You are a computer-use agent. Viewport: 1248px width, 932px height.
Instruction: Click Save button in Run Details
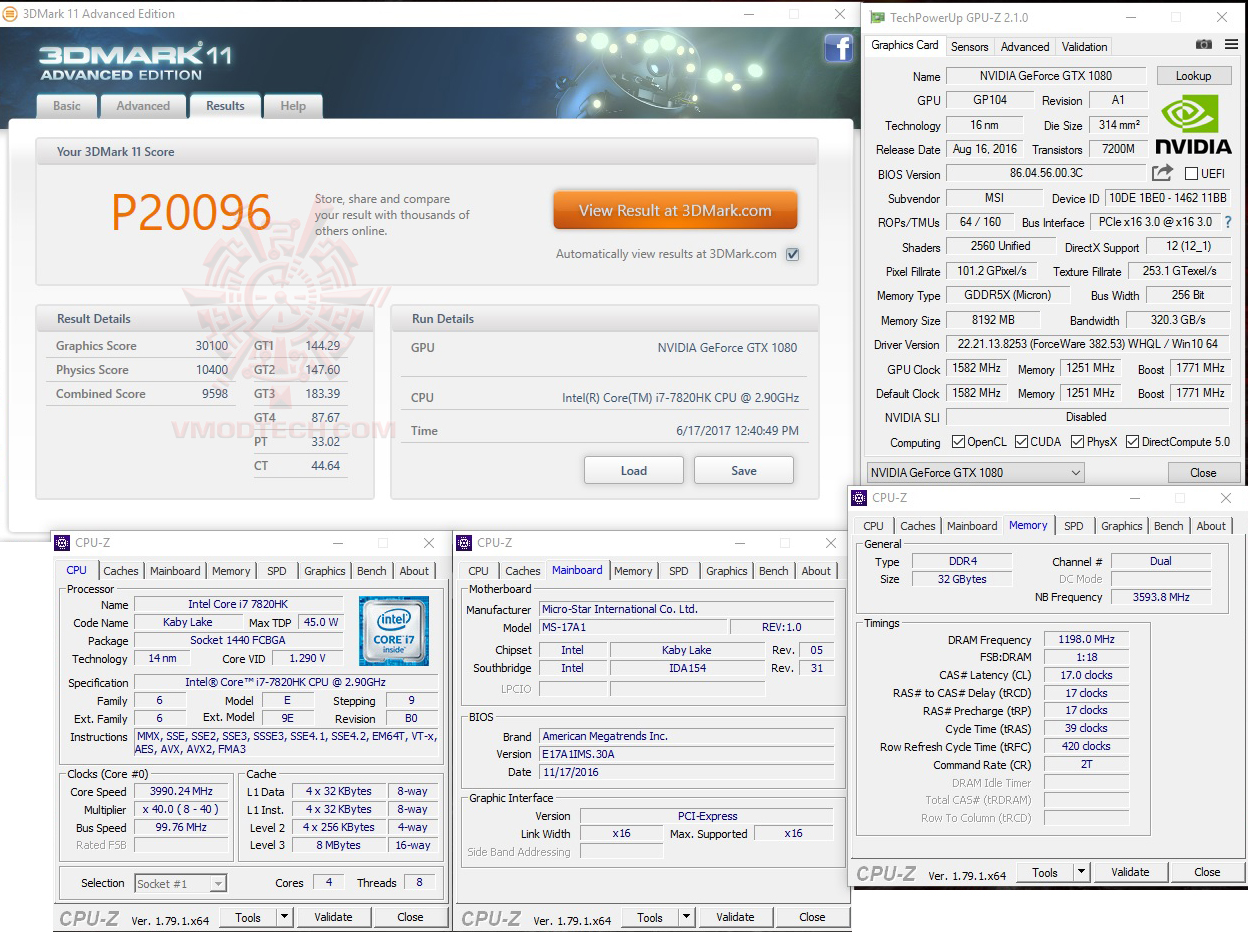pos(744,470)
